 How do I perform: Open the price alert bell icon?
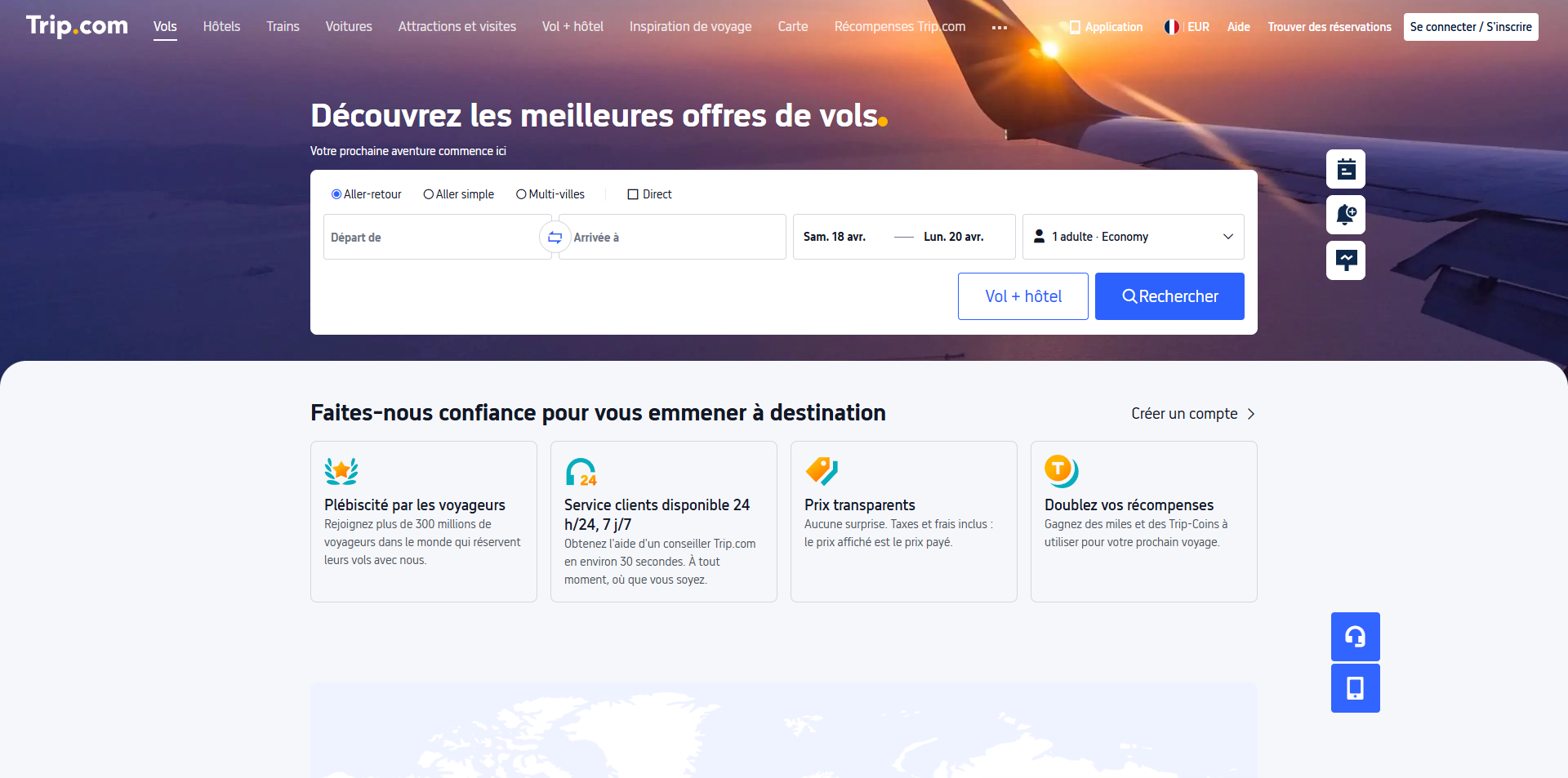pos(1346,215)
